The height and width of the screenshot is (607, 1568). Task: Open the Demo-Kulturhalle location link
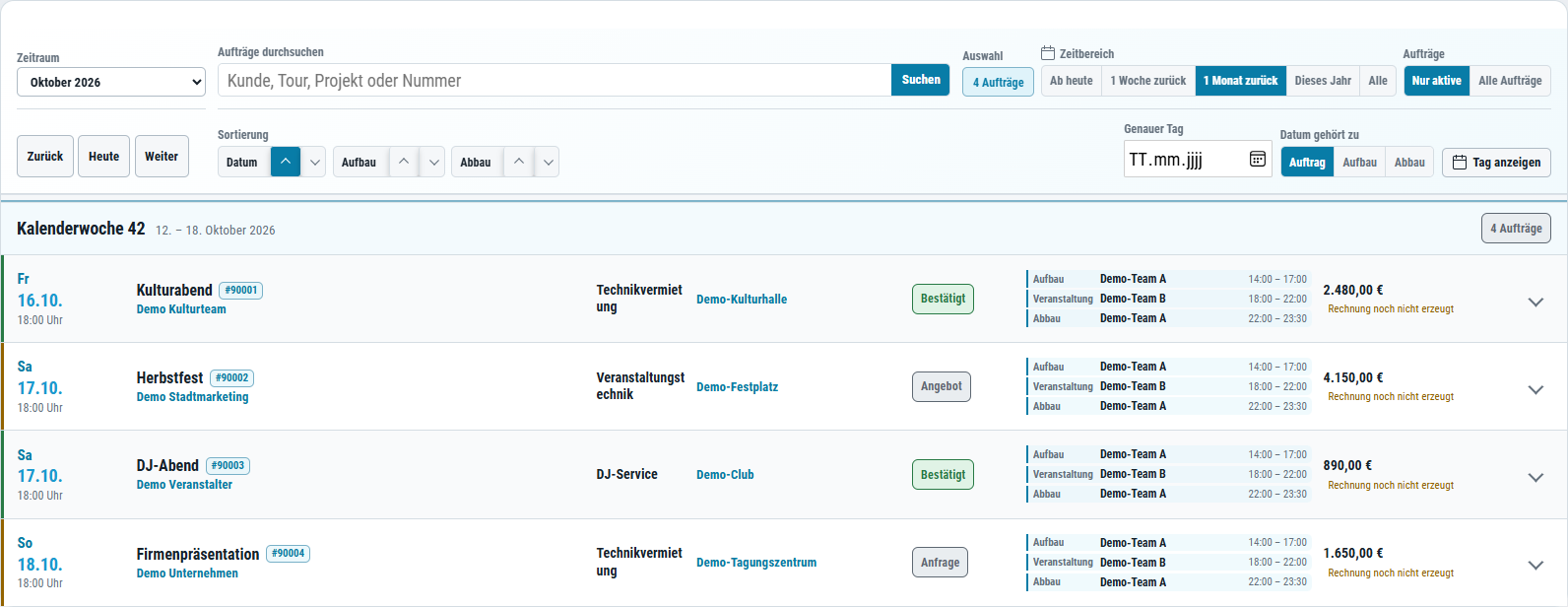pyautogui.click(x=742, y=300)
